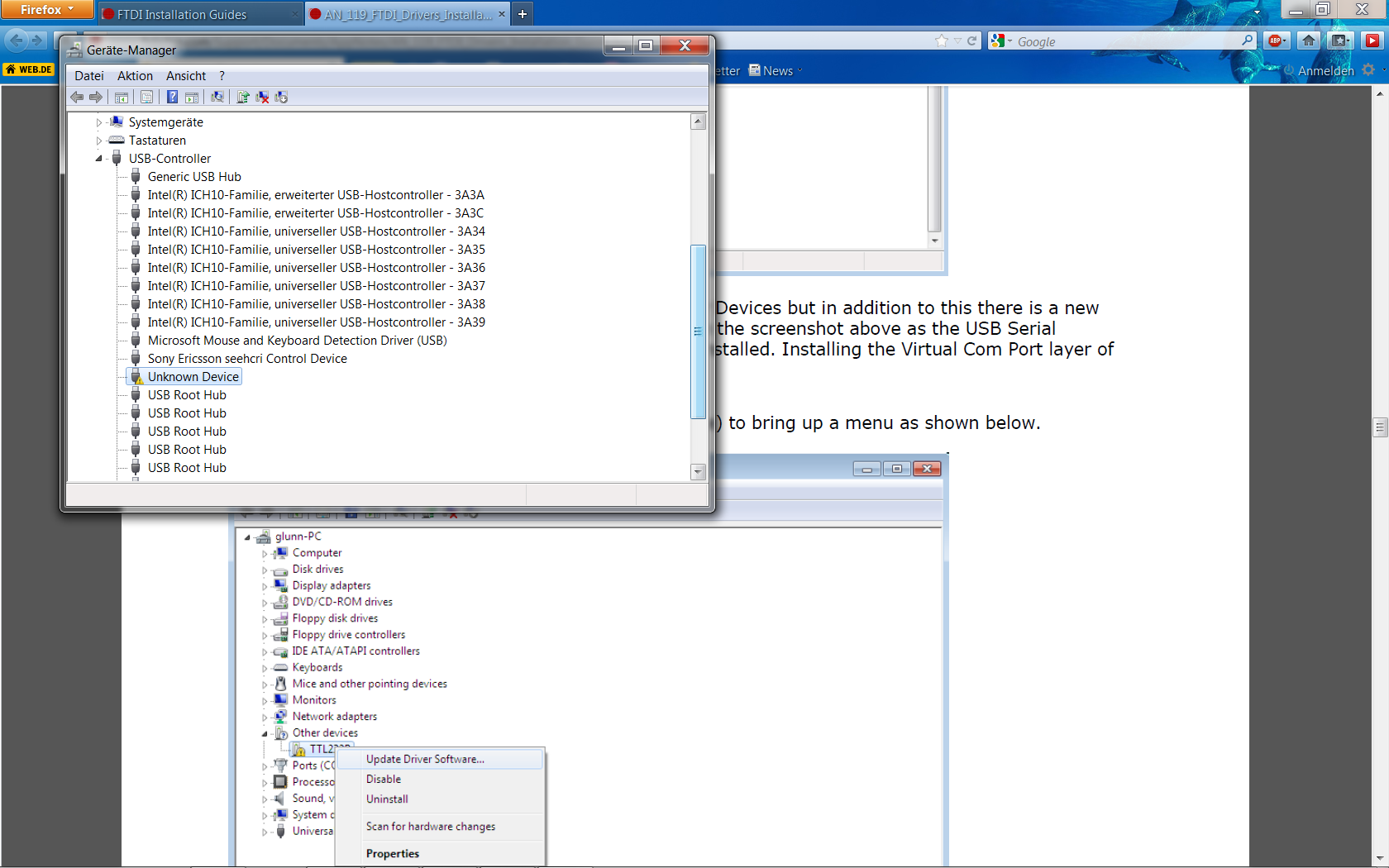Select Generic USB Hub entry
Image resolution: width=1389 pixels, height=868 pixels.
coord(194,177)
